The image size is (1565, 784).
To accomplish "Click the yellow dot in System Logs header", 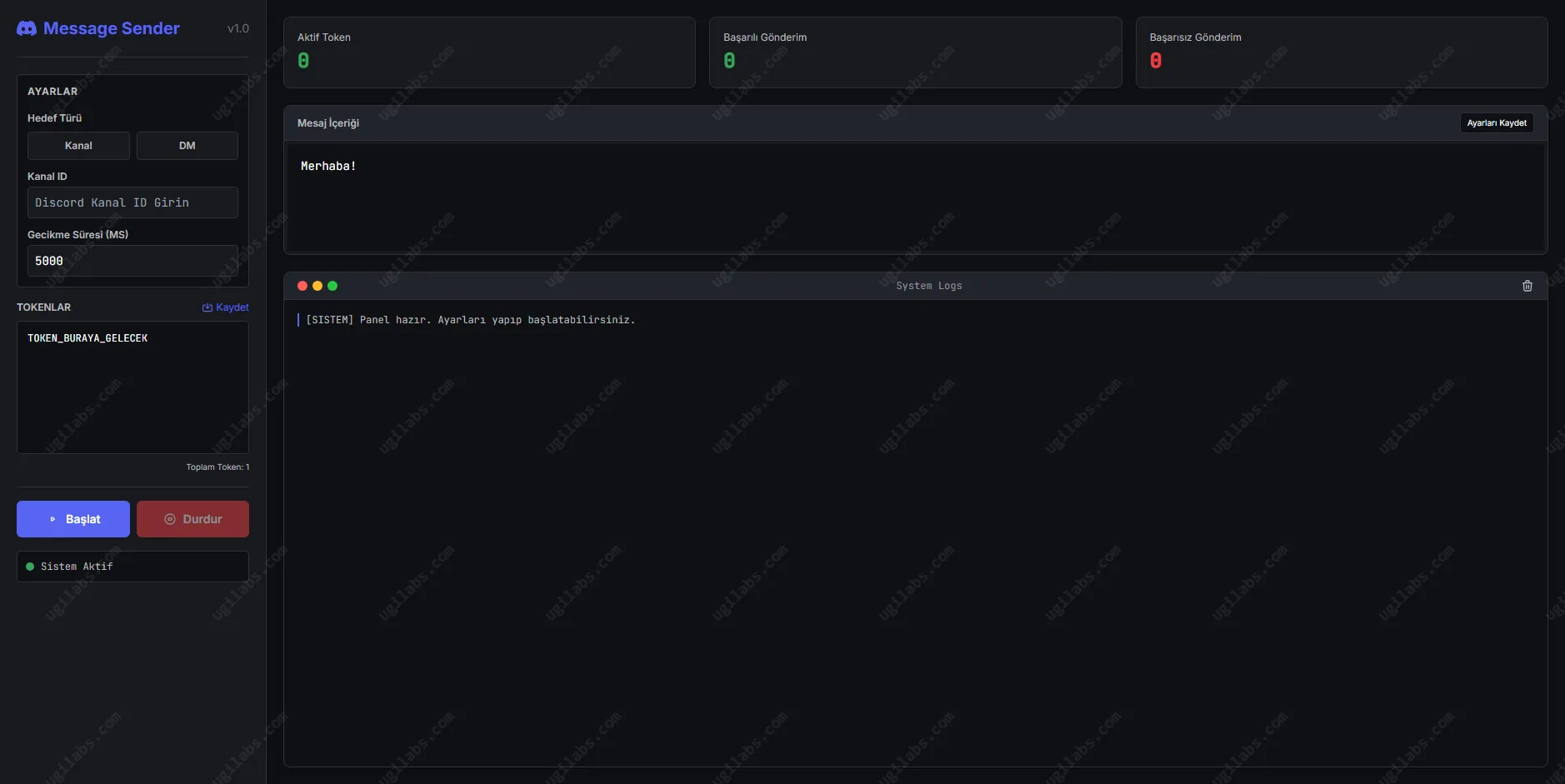I will pos(317,286).
